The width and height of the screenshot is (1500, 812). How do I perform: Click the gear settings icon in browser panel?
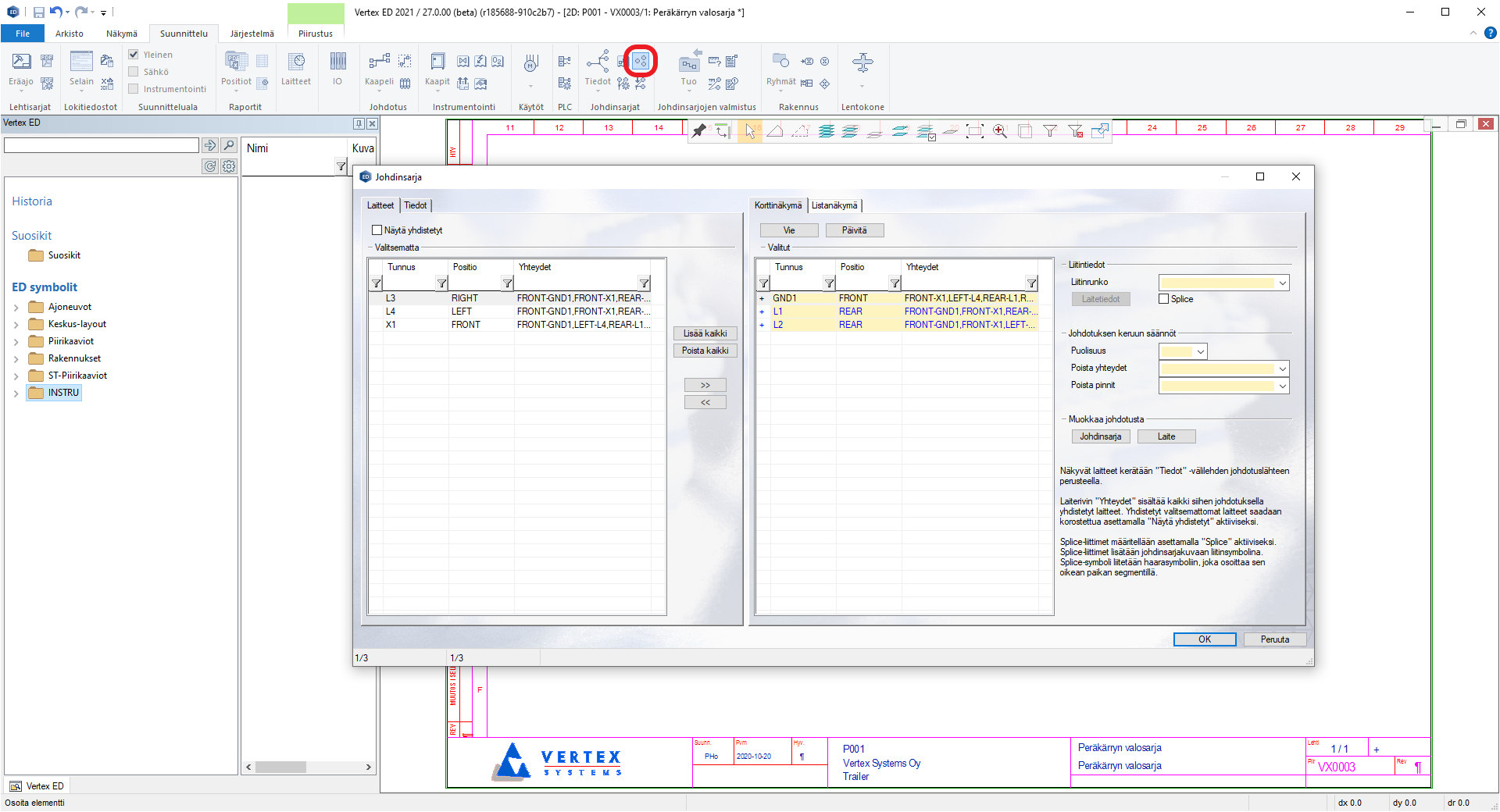(229, 166)
